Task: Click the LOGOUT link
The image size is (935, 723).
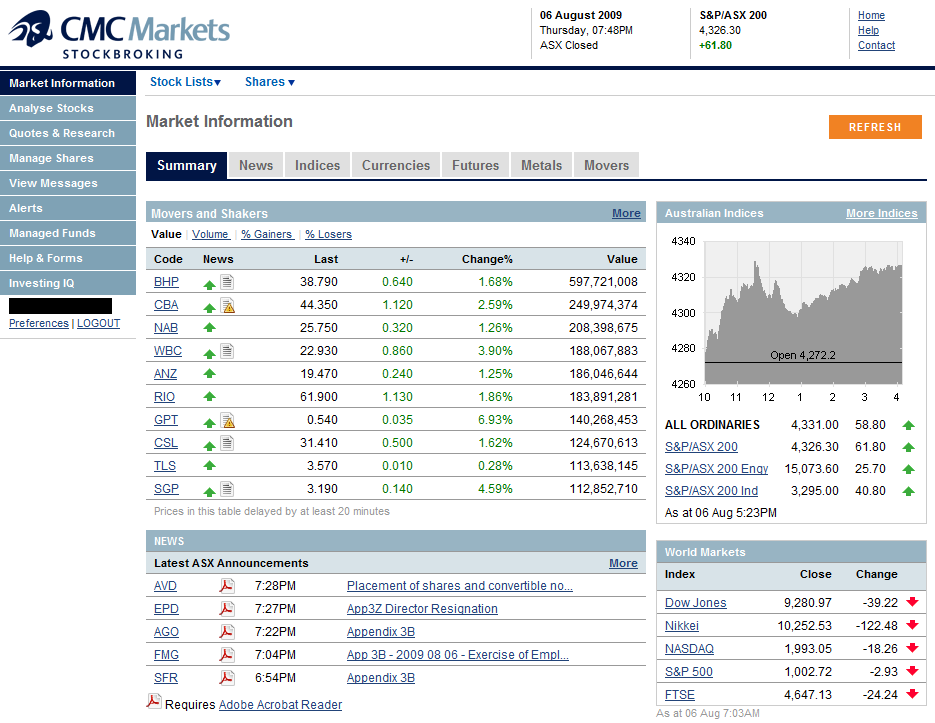Action: pyautogui.click(x=98, y=323)
